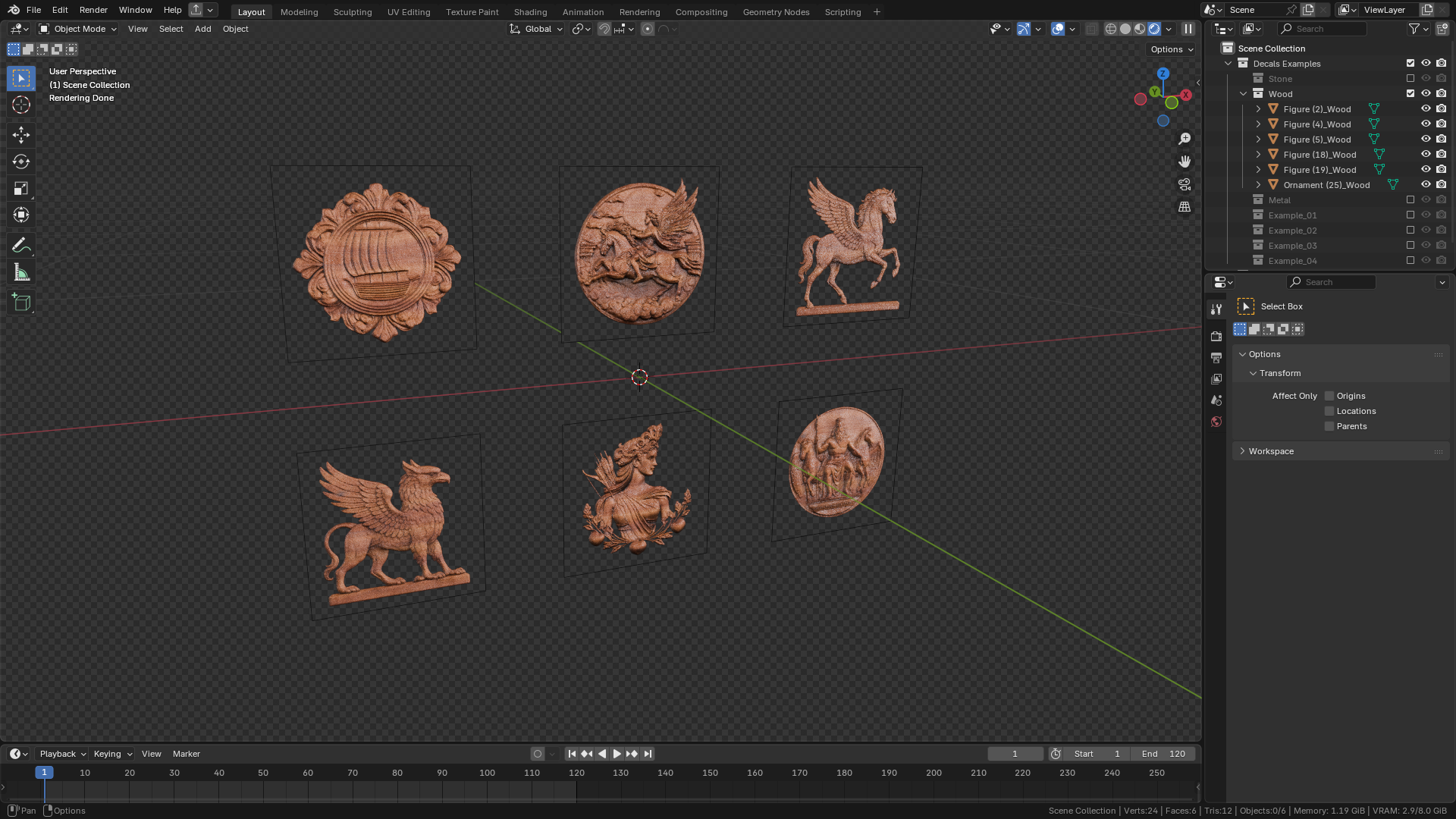Select the Measure tool

(21, 272)
